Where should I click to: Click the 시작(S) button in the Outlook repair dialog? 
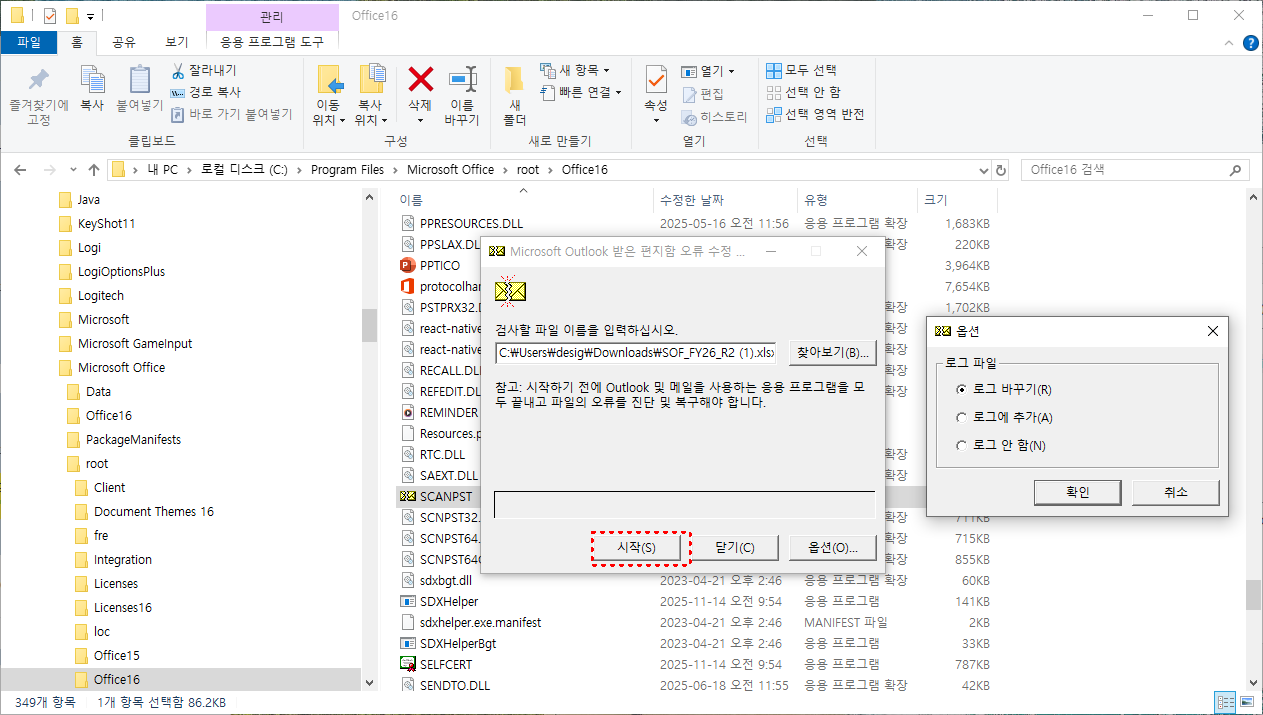pos(636,548)
